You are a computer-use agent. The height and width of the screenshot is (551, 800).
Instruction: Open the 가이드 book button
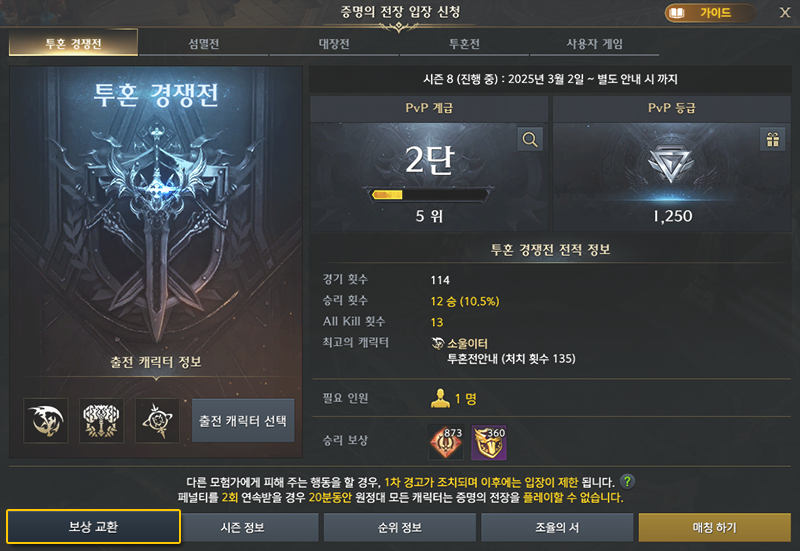click(710, 13)
